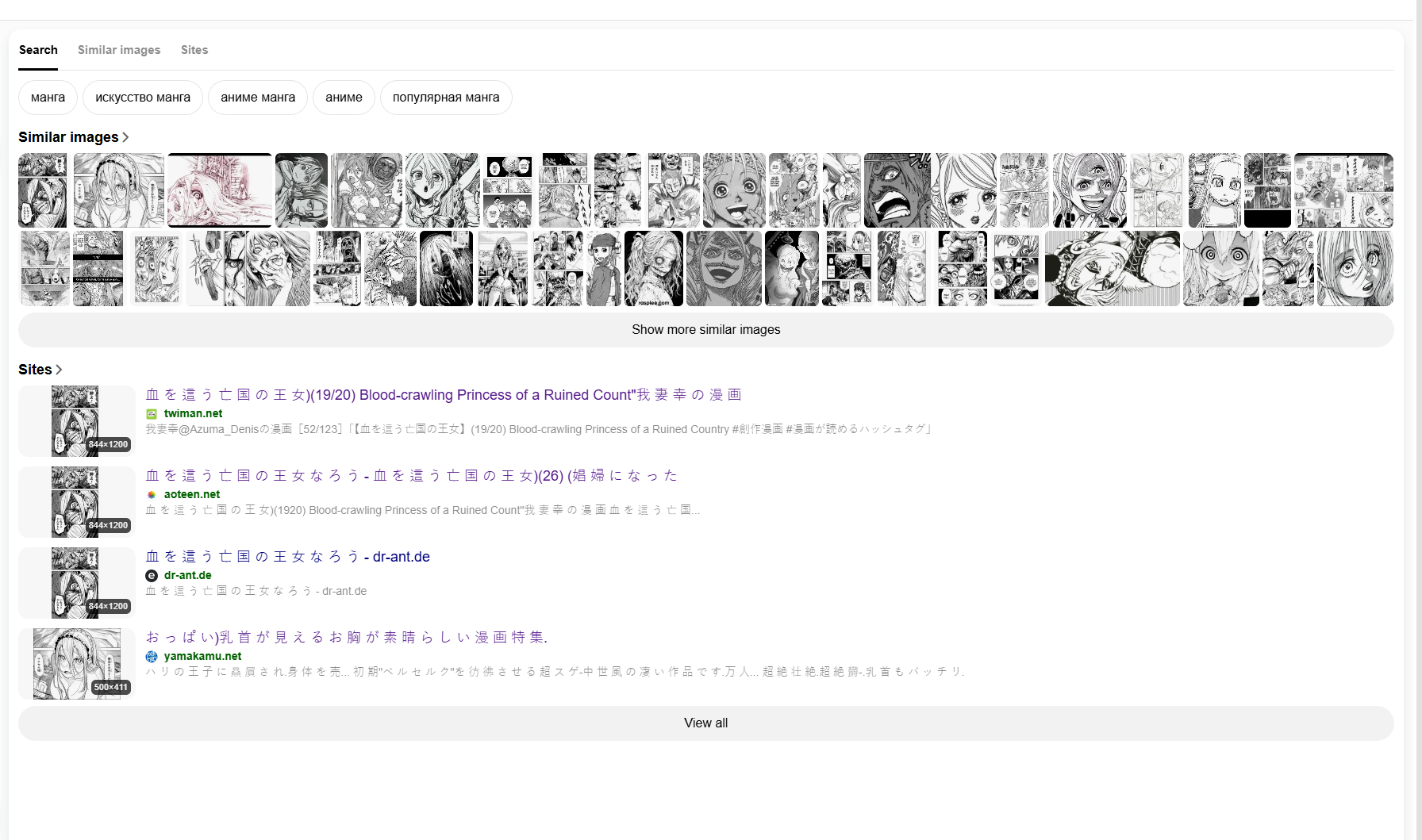
Task: Choose the аниме suggestion chip
Action: tap(344, 98)
